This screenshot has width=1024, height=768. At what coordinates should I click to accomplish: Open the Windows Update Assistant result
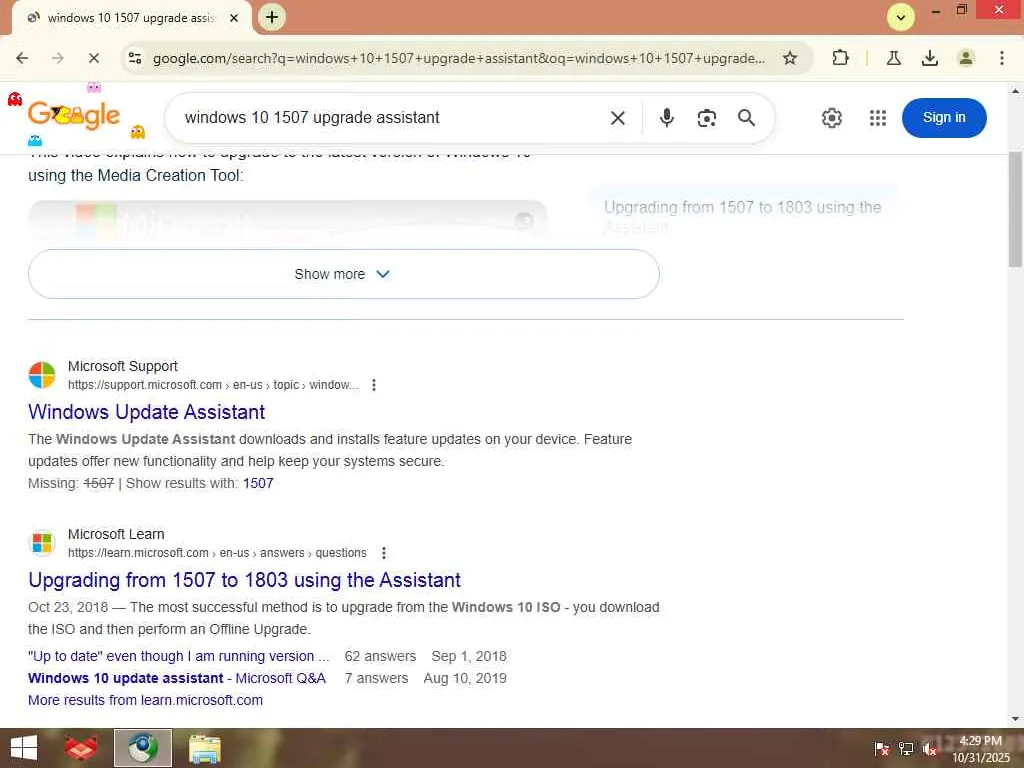(146, 412)
